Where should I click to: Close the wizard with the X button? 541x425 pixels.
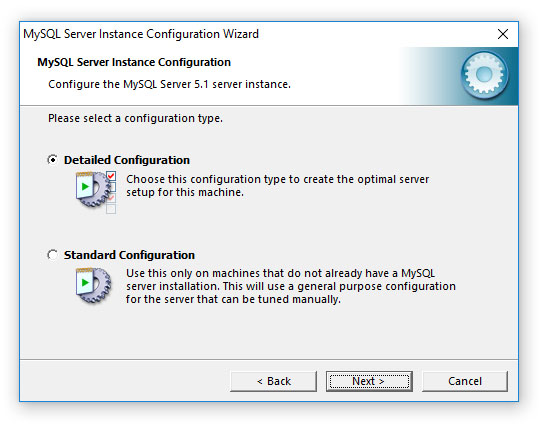click(x=503, y=34)
